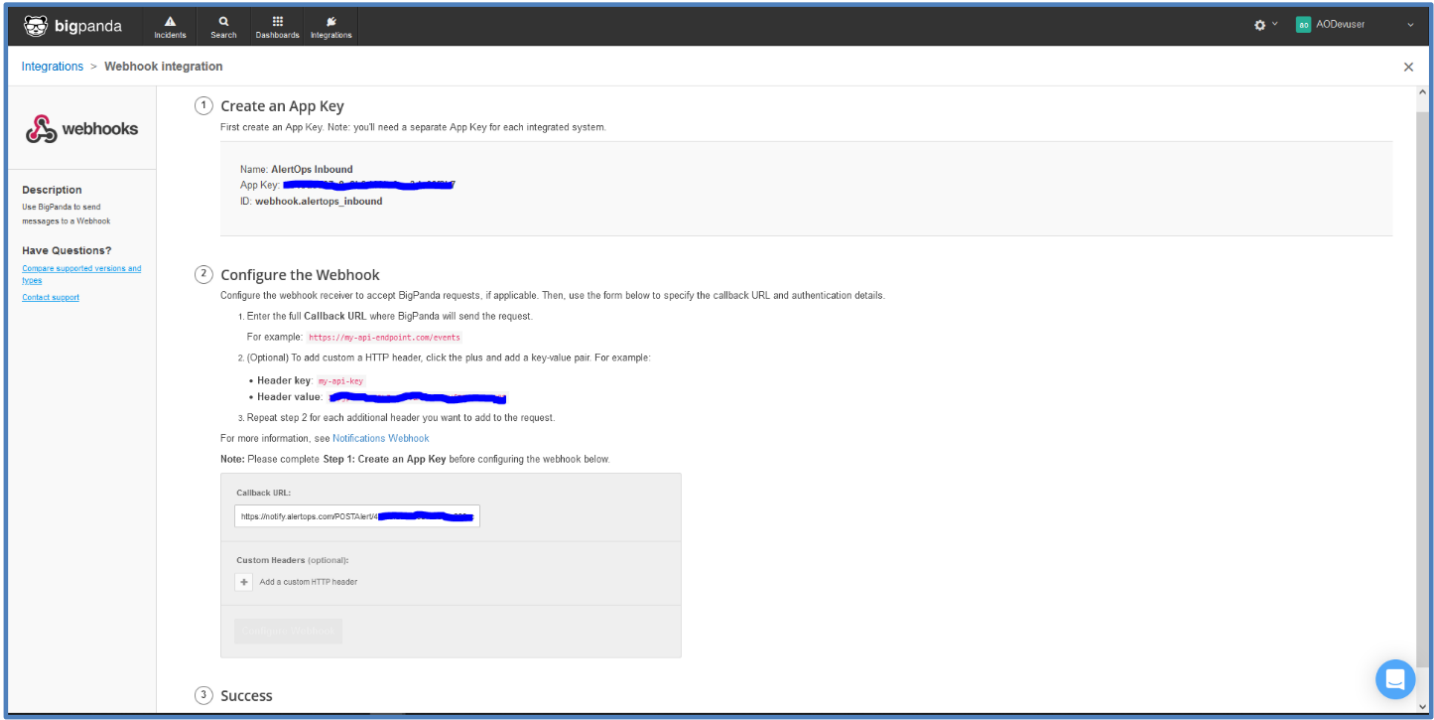Open the Incidents page from top bar
This screenshot has height=720, width=1434.
pos(170,26)
